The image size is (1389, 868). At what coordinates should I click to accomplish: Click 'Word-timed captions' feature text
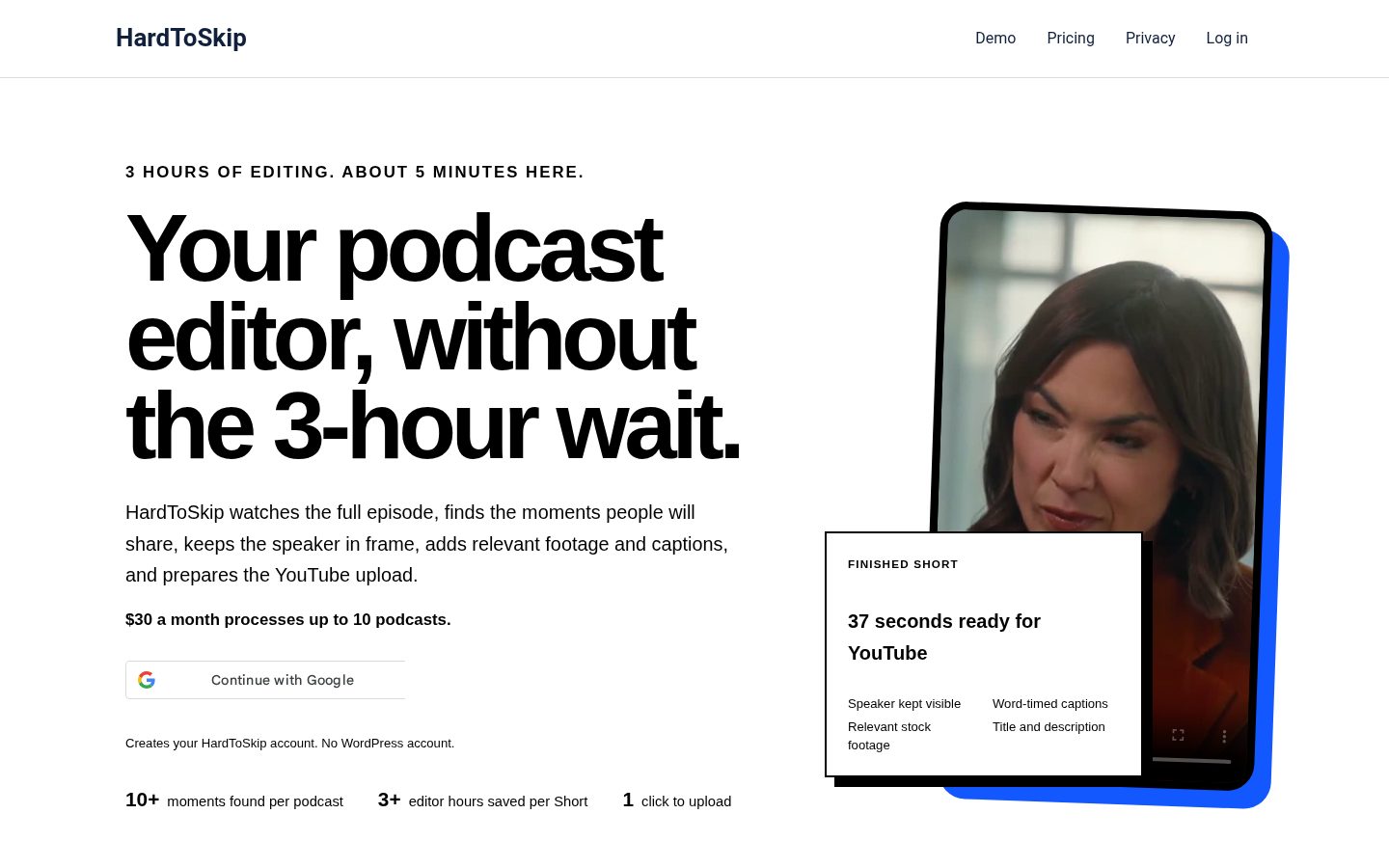point(1049,703)
